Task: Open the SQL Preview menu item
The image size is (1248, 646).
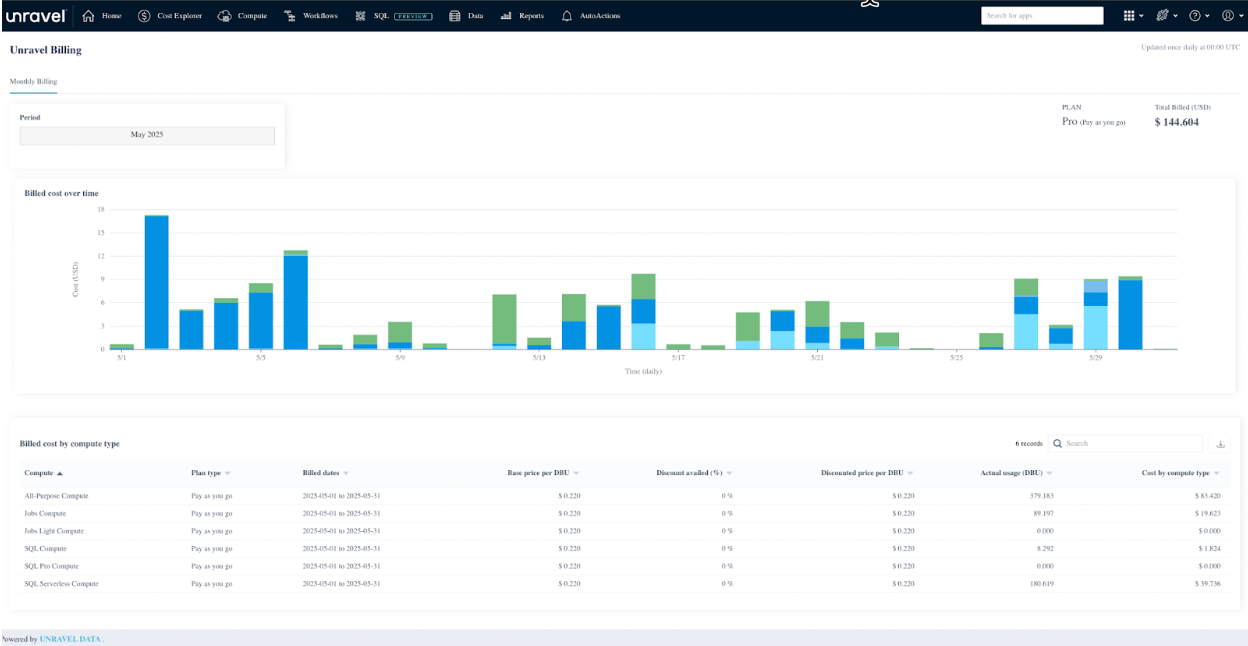Action: tap(393, 16)
